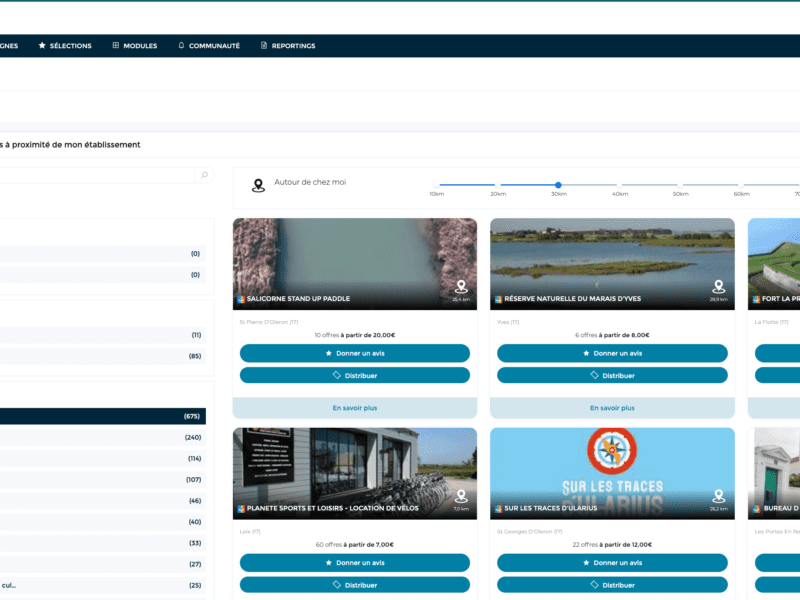Viewport: 800px width, 600px height.
Task: Donner un avis for Planete Sports et Loisirs
Action: coord(355,563)
